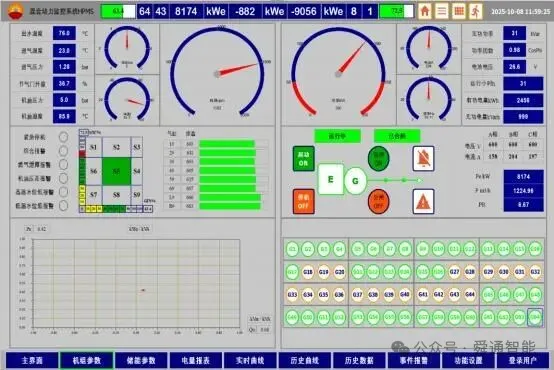554x370 pixels.
Task: Click the generator G circle icon
Action: click(x=355, y=181)
